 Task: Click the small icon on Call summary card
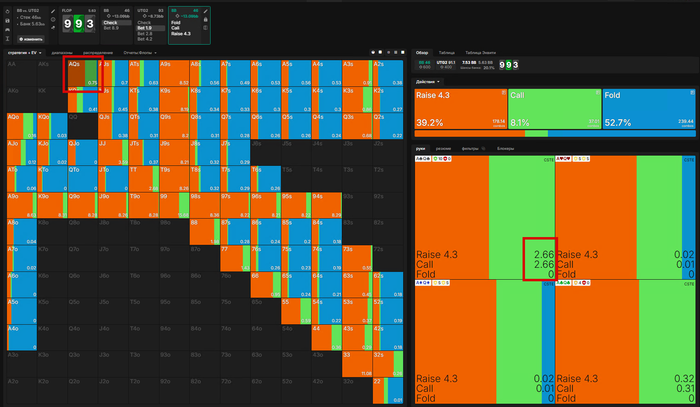(x=598, y=93)
